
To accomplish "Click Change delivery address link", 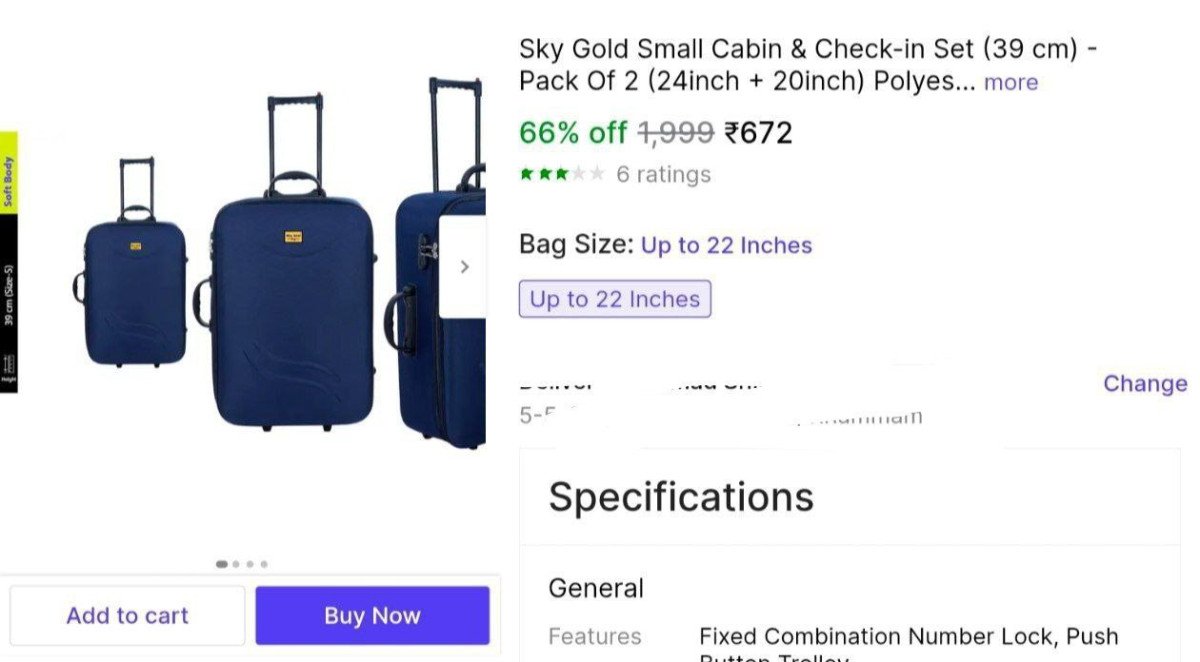I will click(1145, 384).
